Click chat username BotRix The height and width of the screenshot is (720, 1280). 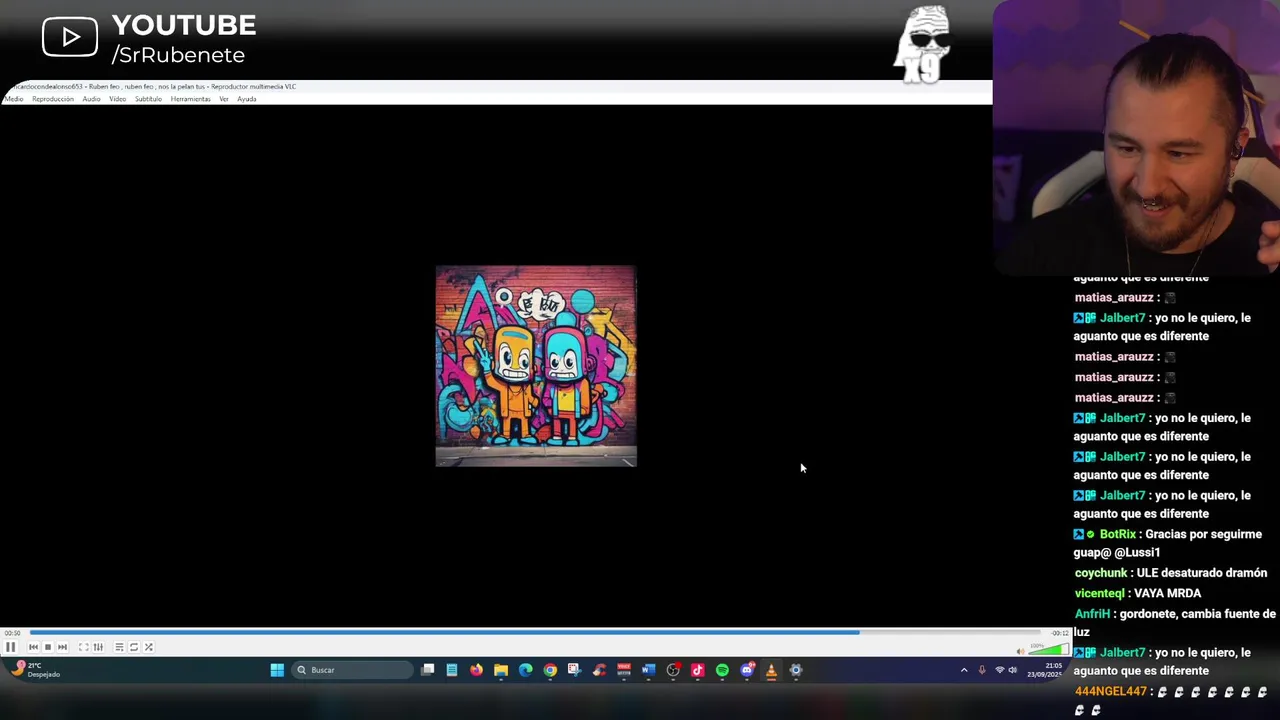tap(1118, 534)
